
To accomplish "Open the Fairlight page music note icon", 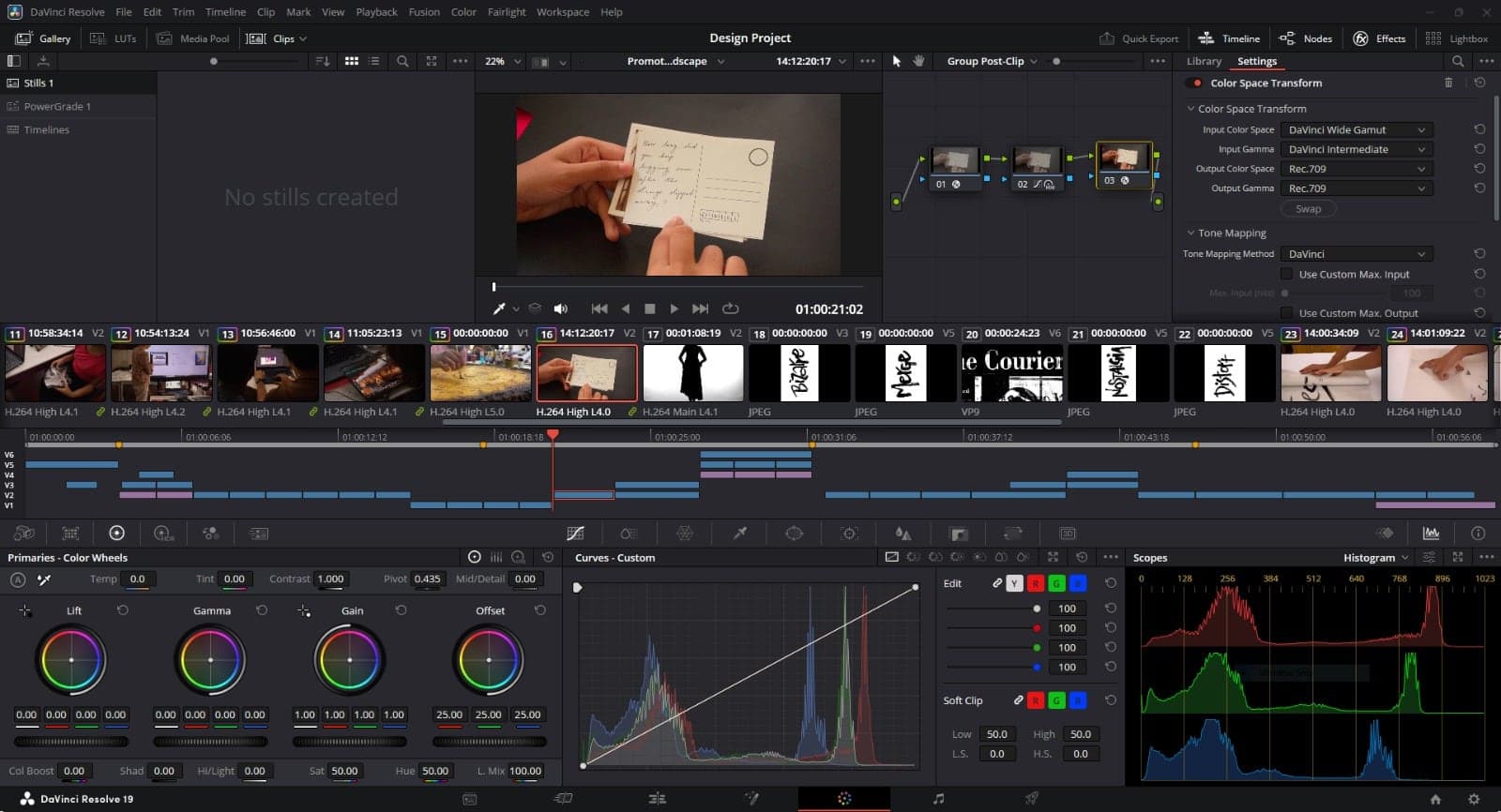I will click(x=938, y=799).
